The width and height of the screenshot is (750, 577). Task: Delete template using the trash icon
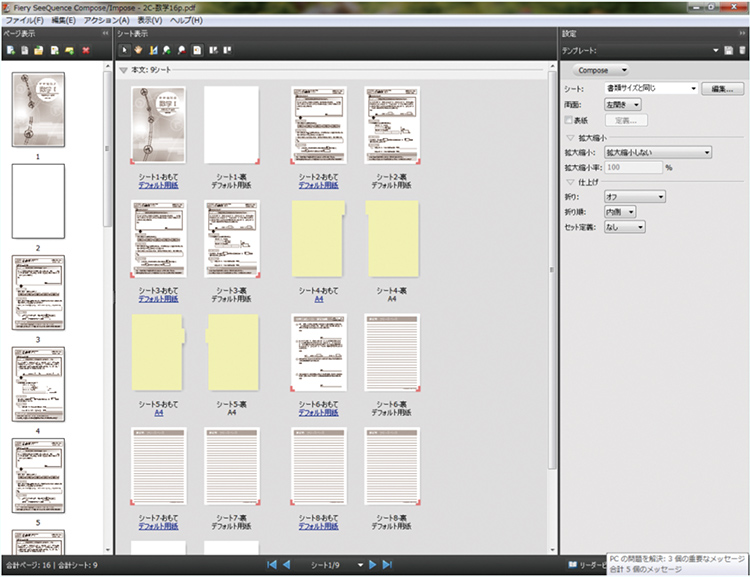point(742,50)
